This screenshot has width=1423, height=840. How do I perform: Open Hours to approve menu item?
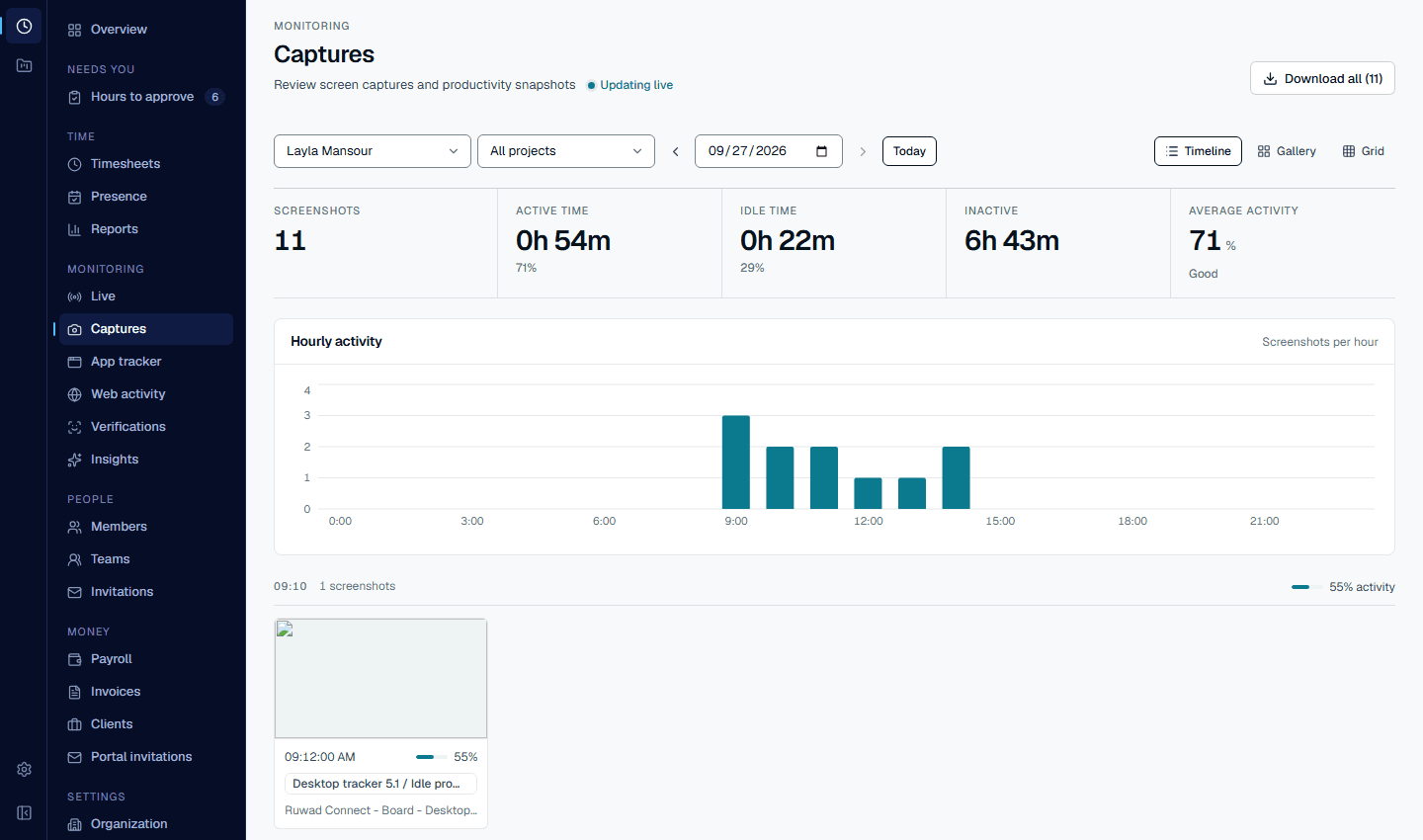tap(146, 97)
